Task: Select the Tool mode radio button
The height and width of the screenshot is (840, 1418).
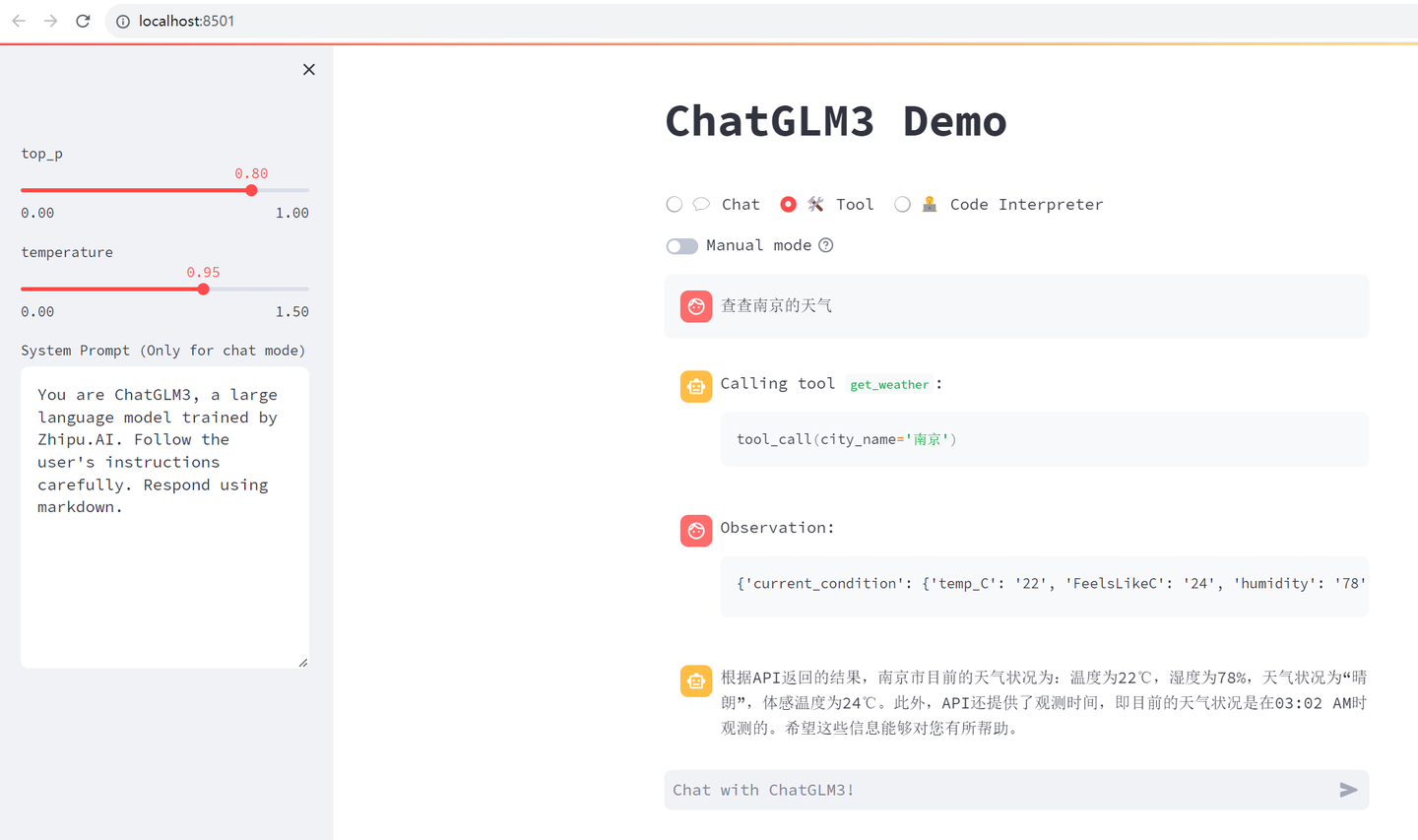Action: pos(788,204)
